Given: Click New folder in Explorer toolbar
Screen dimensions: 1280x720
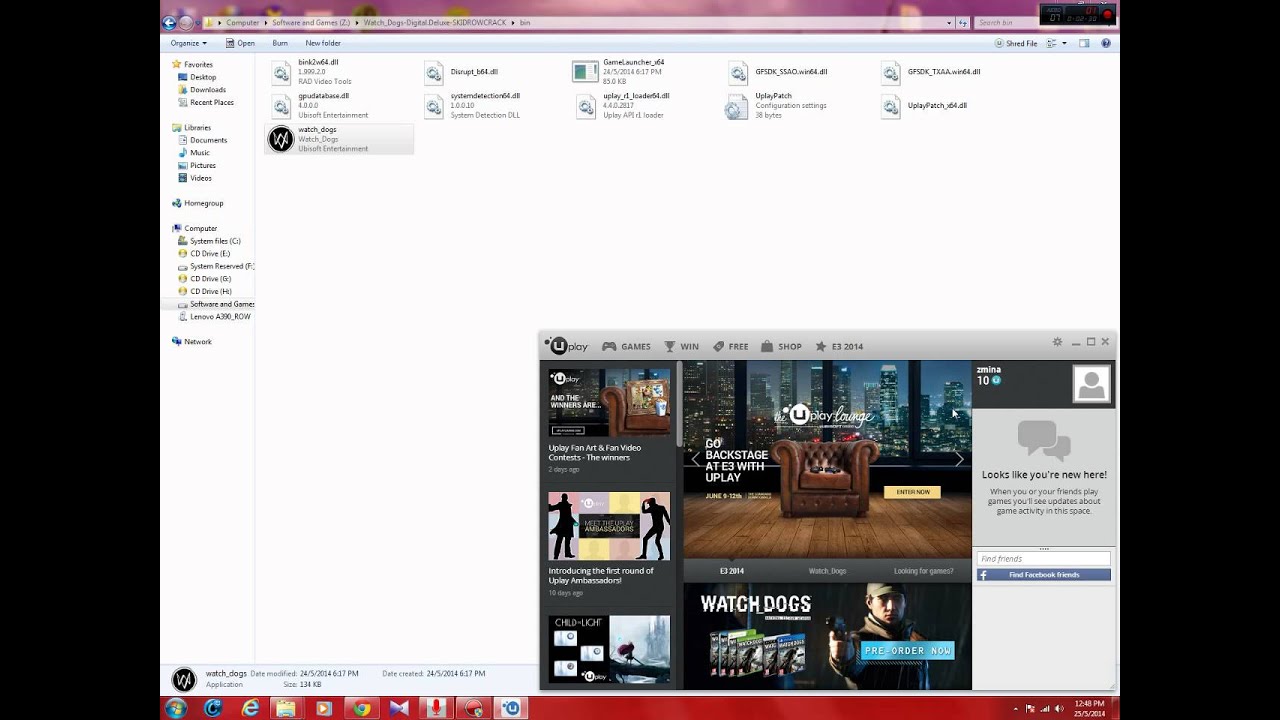Looking at the screenshot, I should pos(323,43).
